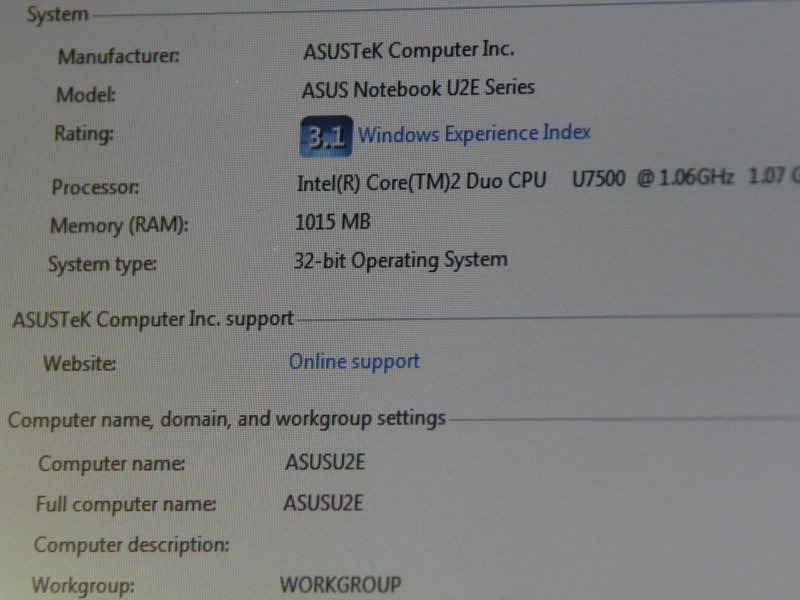The height and width of the screenshot is (600, 800).
Task: Click the 'System type:' label
Action: point(102,264)
